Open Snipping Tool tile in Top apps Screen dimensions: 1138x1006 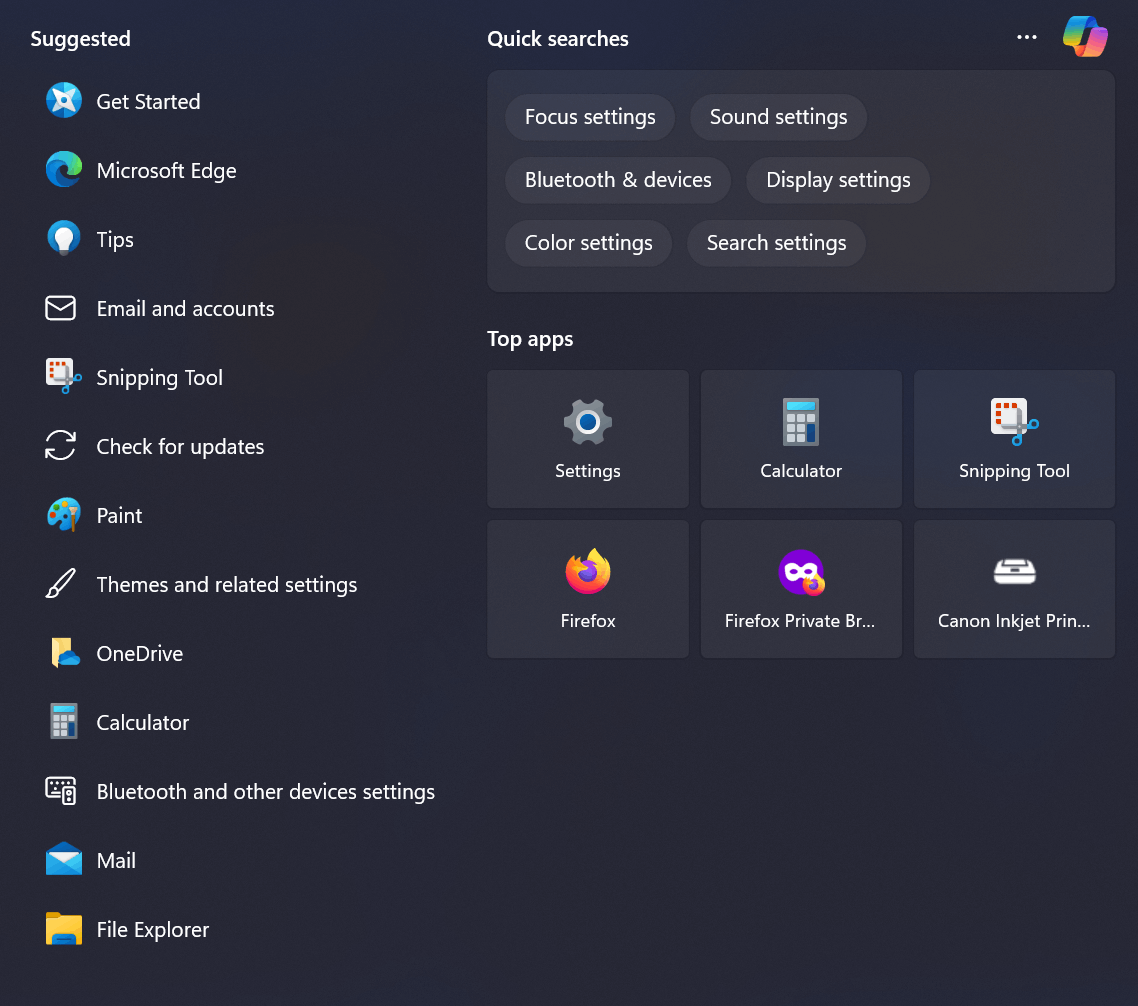pyautogui.click(x=1014, y=439)
